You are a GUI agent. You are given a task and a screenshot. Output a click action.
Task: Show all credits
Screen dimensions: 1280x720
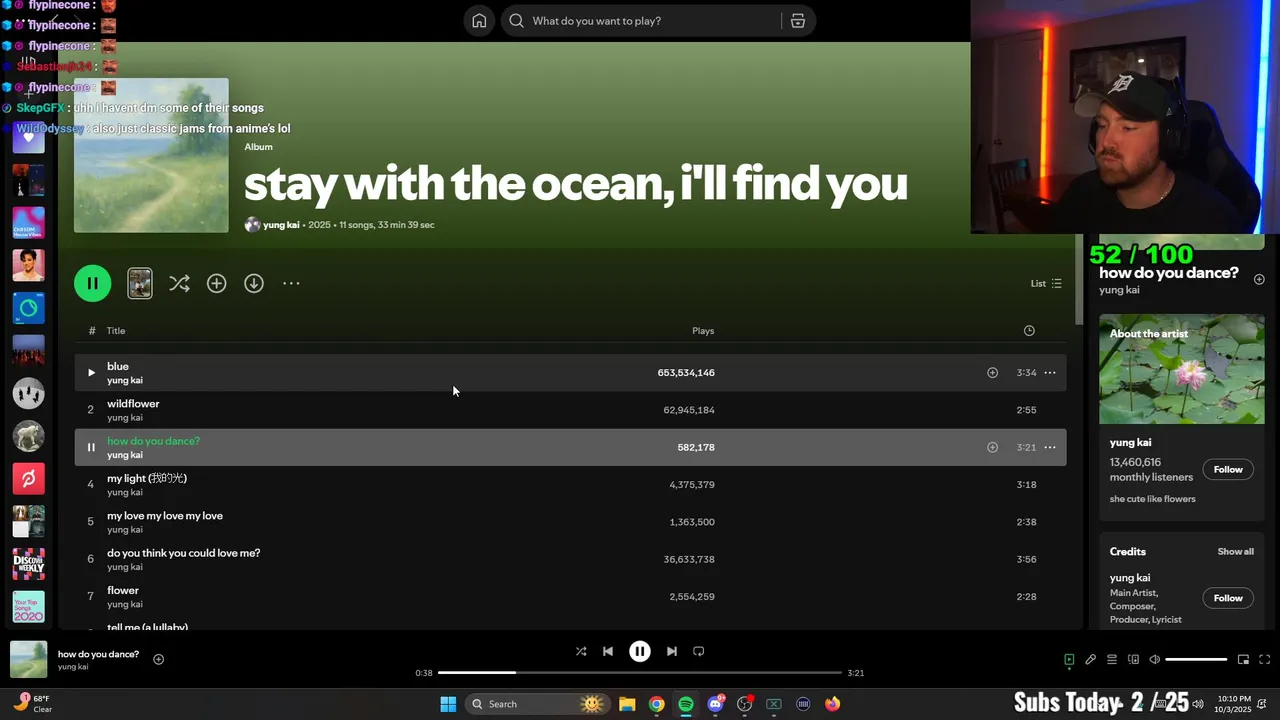click(x=1235, y=552)
